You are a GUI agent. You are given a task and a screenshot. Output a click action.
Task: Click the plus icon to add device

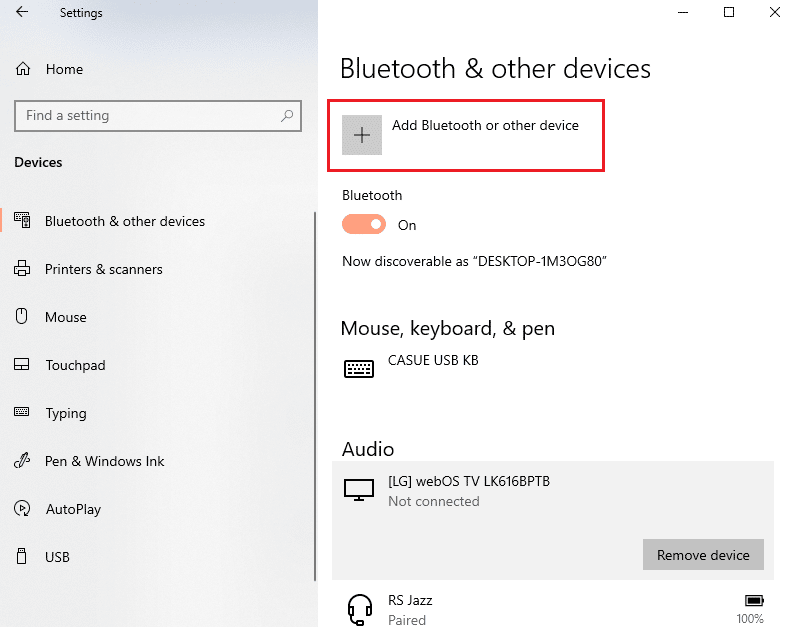click(x=362, y=135)
